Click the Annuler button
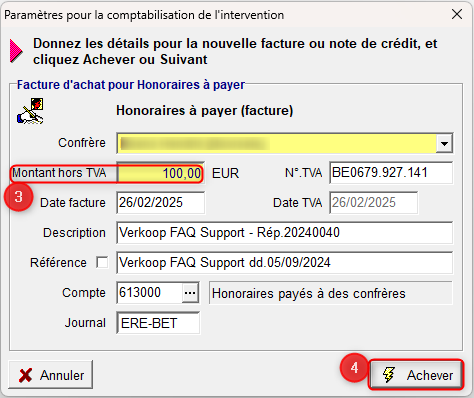This screenshot has width=474, height=398. click(51, 375)
